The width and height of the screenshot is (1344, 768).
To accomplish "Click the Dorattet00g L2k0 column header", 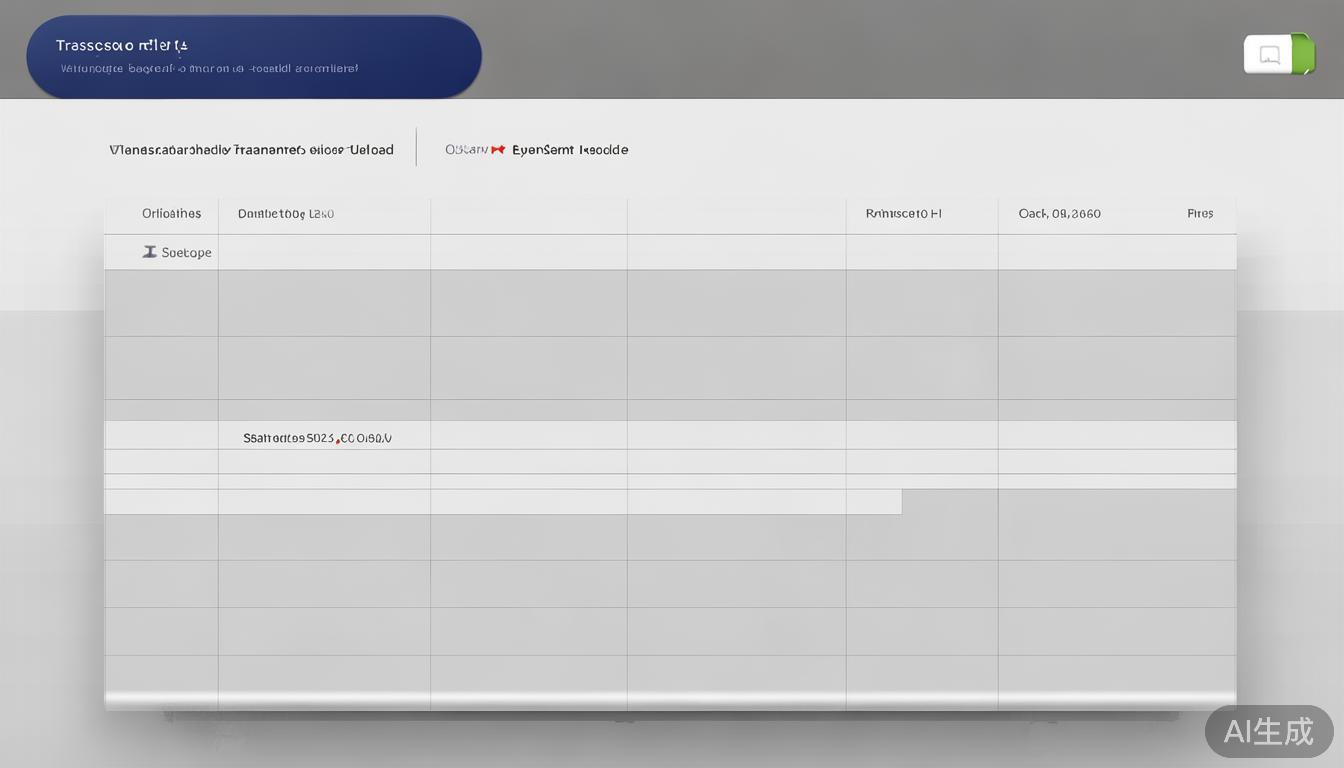I will coord(285,213).
